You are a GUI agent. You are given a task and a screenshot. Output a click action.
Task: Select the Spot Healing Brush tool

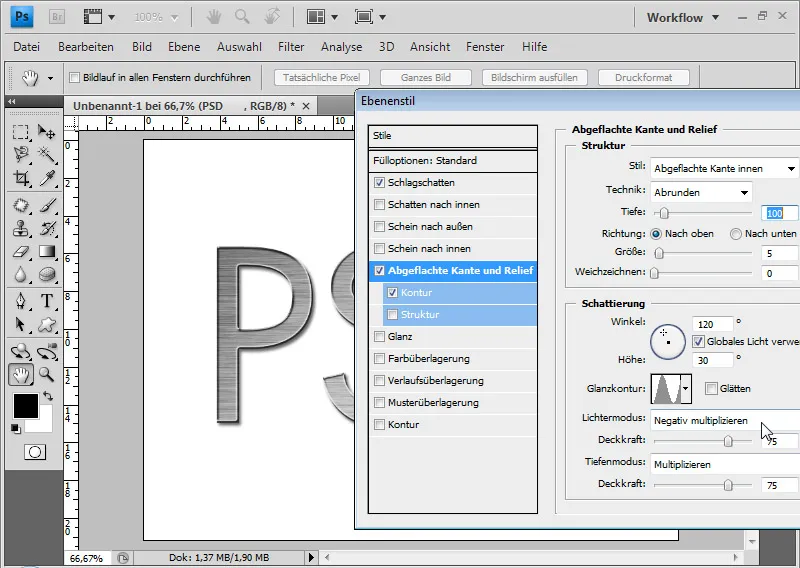[x=21, y=205]
